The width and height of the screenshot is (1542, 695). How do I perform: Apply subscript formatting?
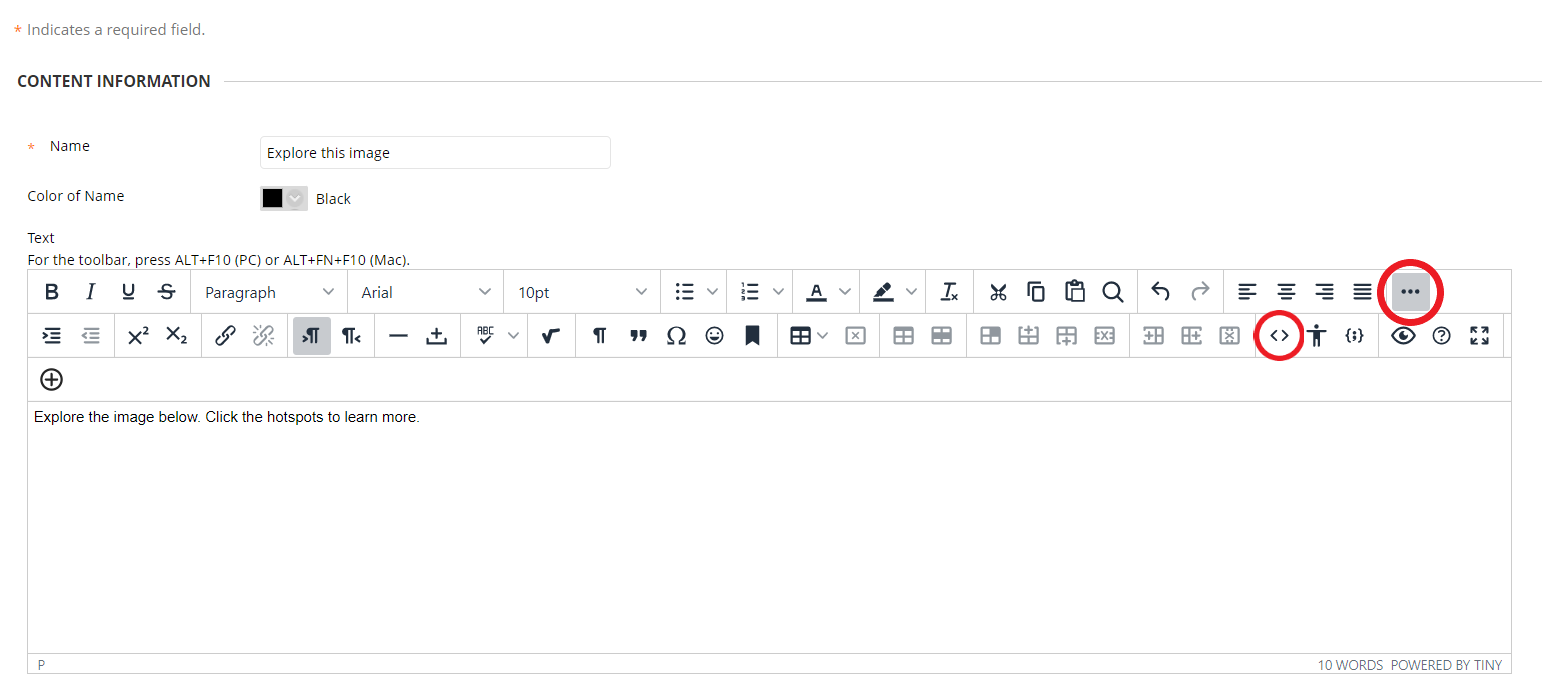[176, 336]
